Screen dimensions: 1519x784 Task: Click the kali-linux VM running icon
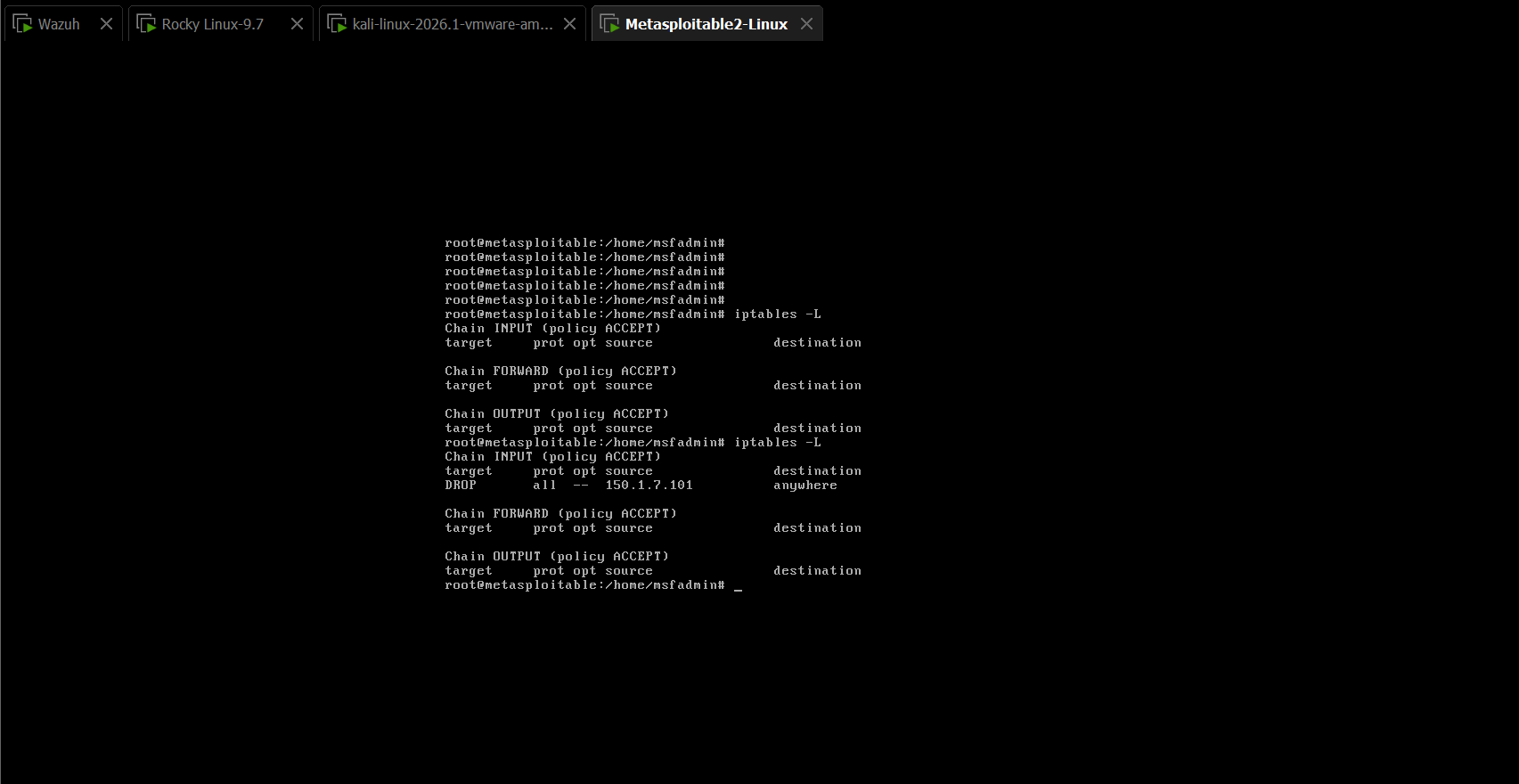click(x=337, y=24)
